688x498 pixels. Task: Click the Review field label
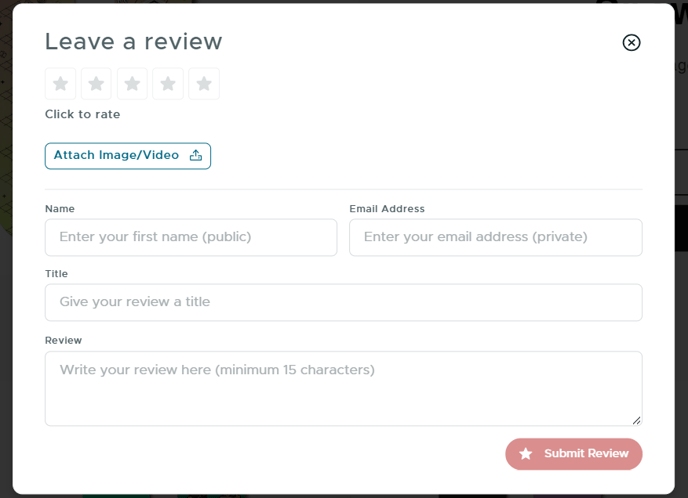click(x=63, y=340)
